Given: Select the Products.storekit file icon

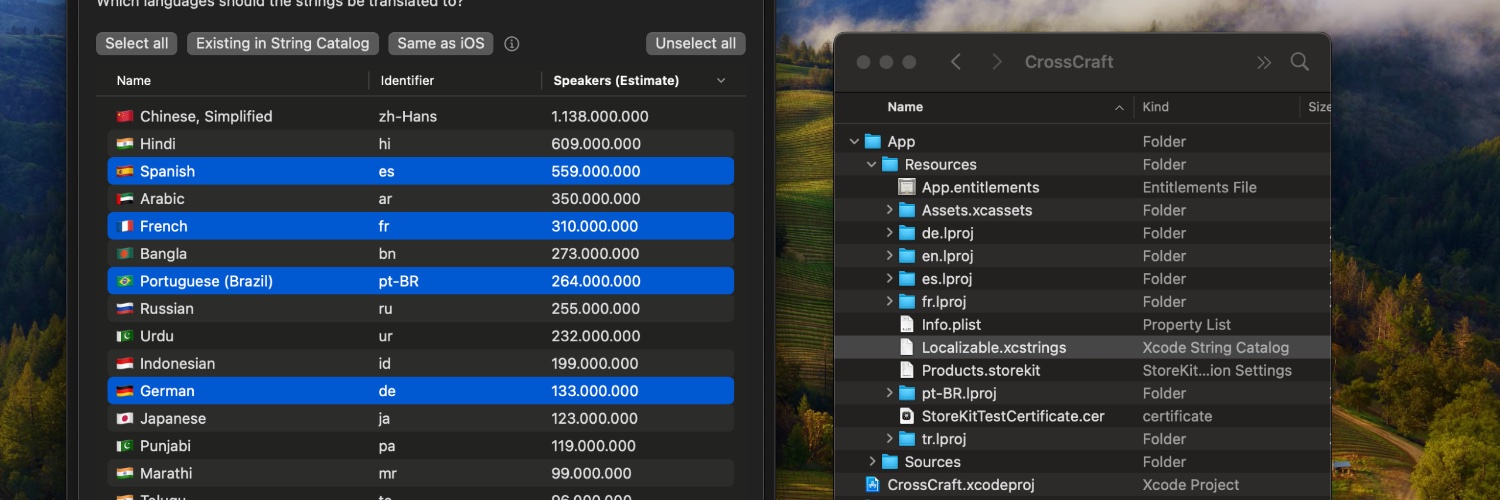Looking at the screenshot, I should (x=907, y=370).
